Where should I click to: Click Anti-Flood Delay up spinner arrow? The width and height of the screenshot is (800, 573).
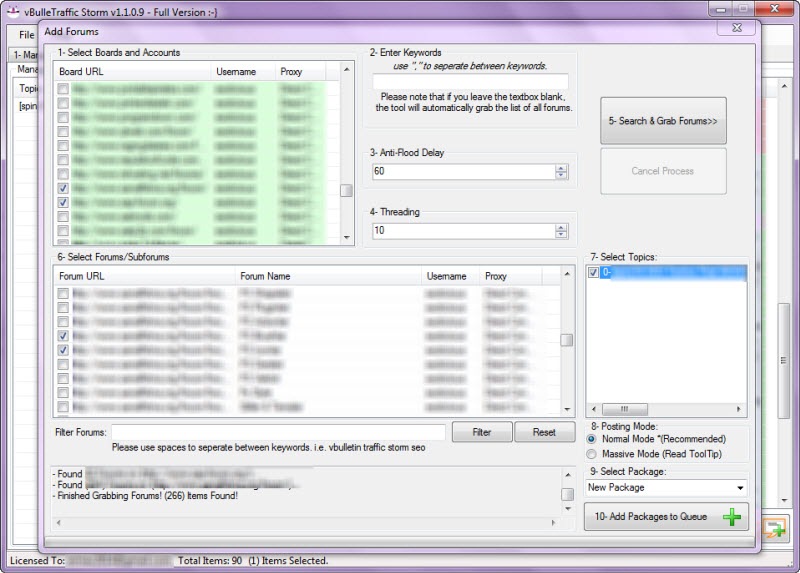coord(561,168)
